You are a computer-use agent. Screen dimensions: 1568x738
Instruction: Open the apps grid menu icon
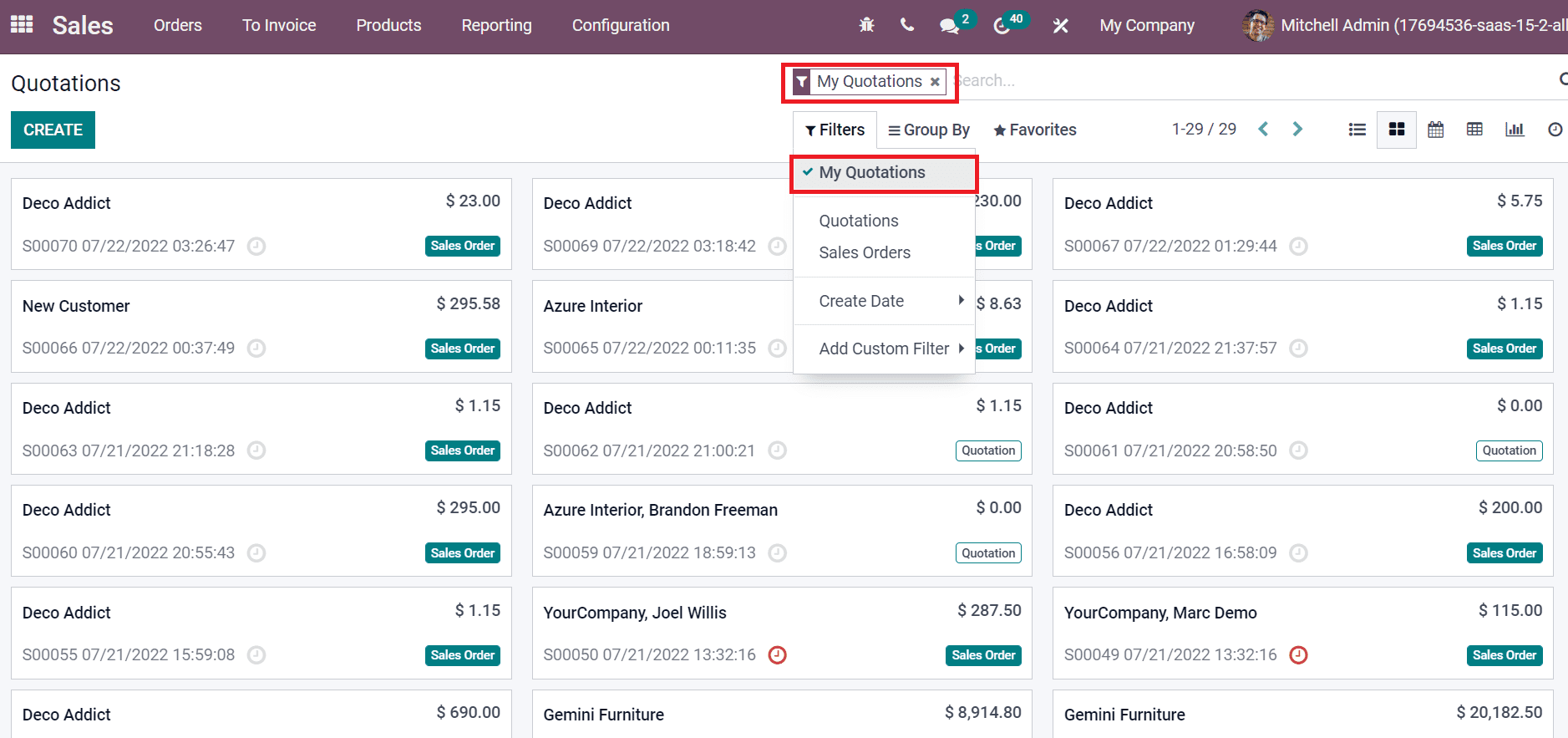click(x=22, y=25)
